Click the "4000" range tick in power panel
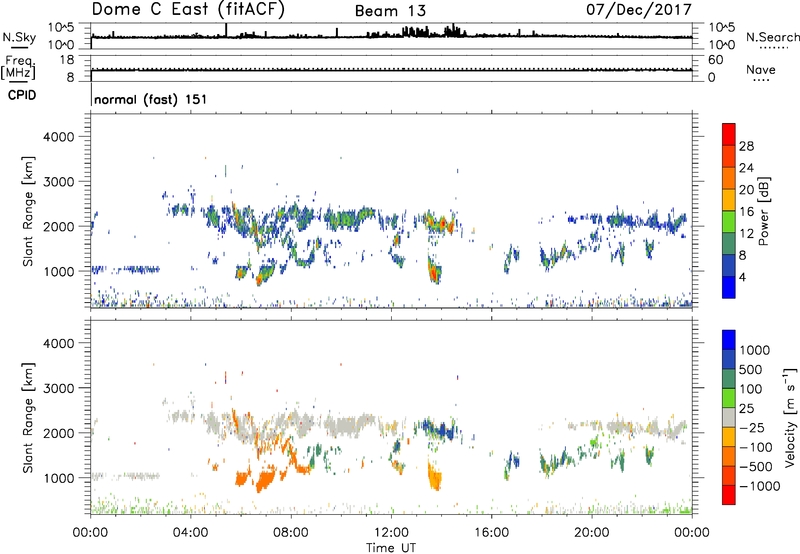800x554 pixels. pos(58,137)
